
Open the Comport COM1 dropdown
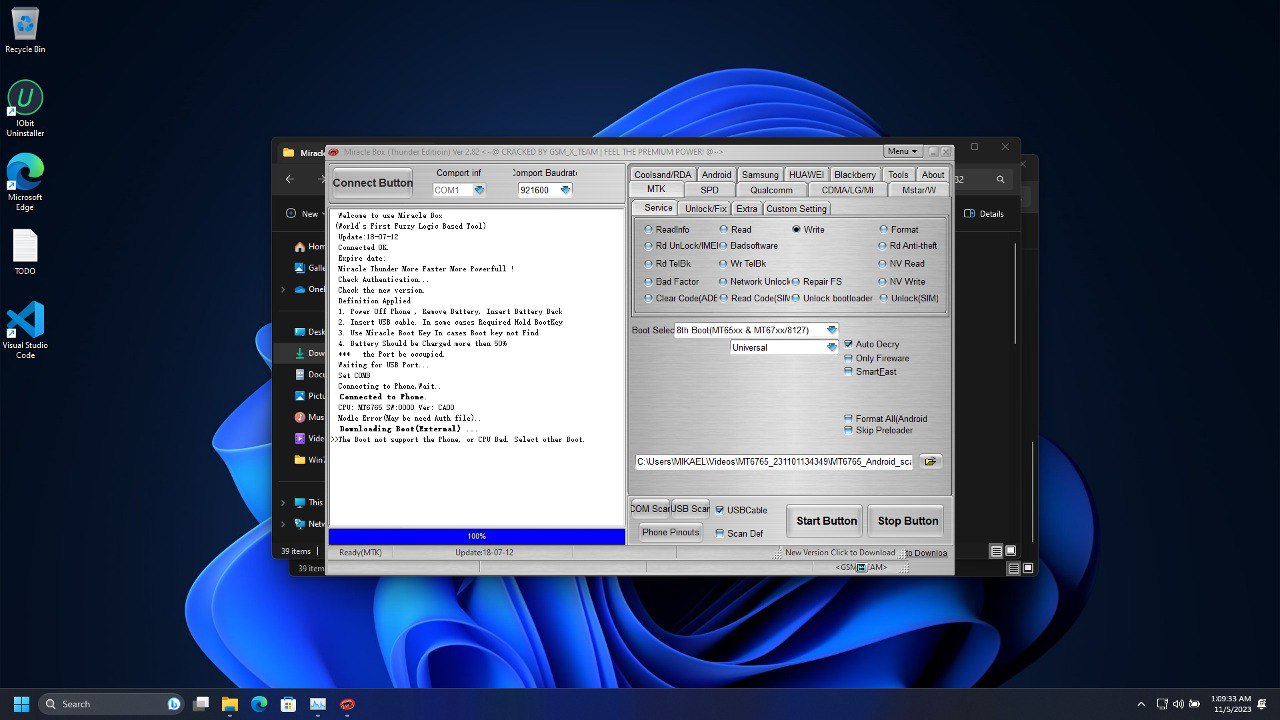[x=479, y=190]
